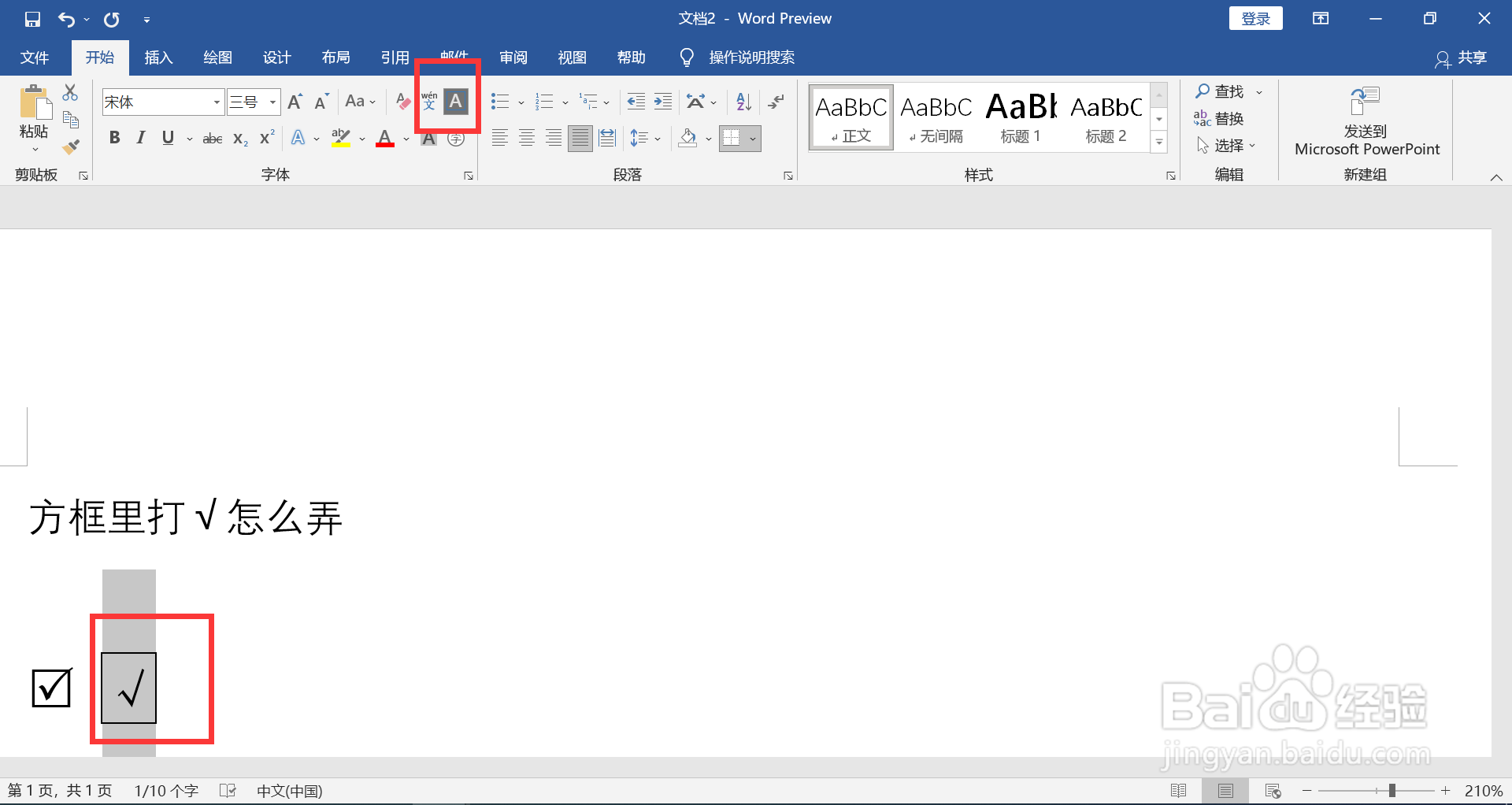Image resolution: width=1512 pixels, height=805 pixels.
Task: Open line spacing options
Action: [646, 139]
